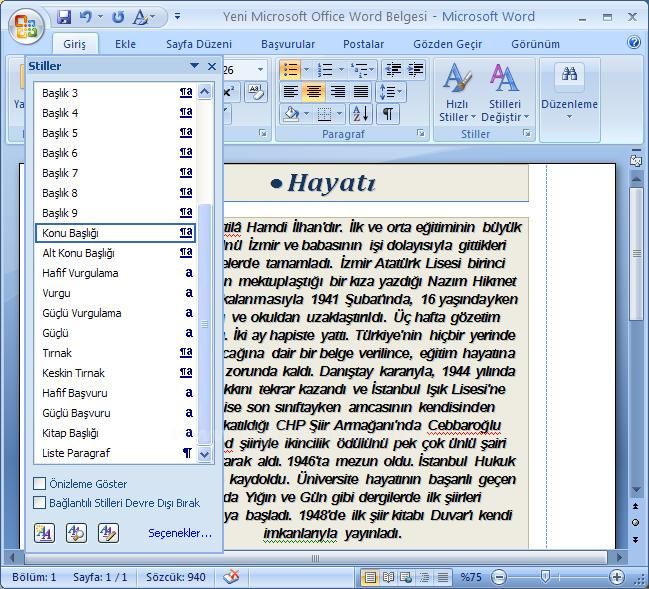Open Stiller pane options arrow
The width and height of the screenshot is (649, 589).
coord(194,66)
